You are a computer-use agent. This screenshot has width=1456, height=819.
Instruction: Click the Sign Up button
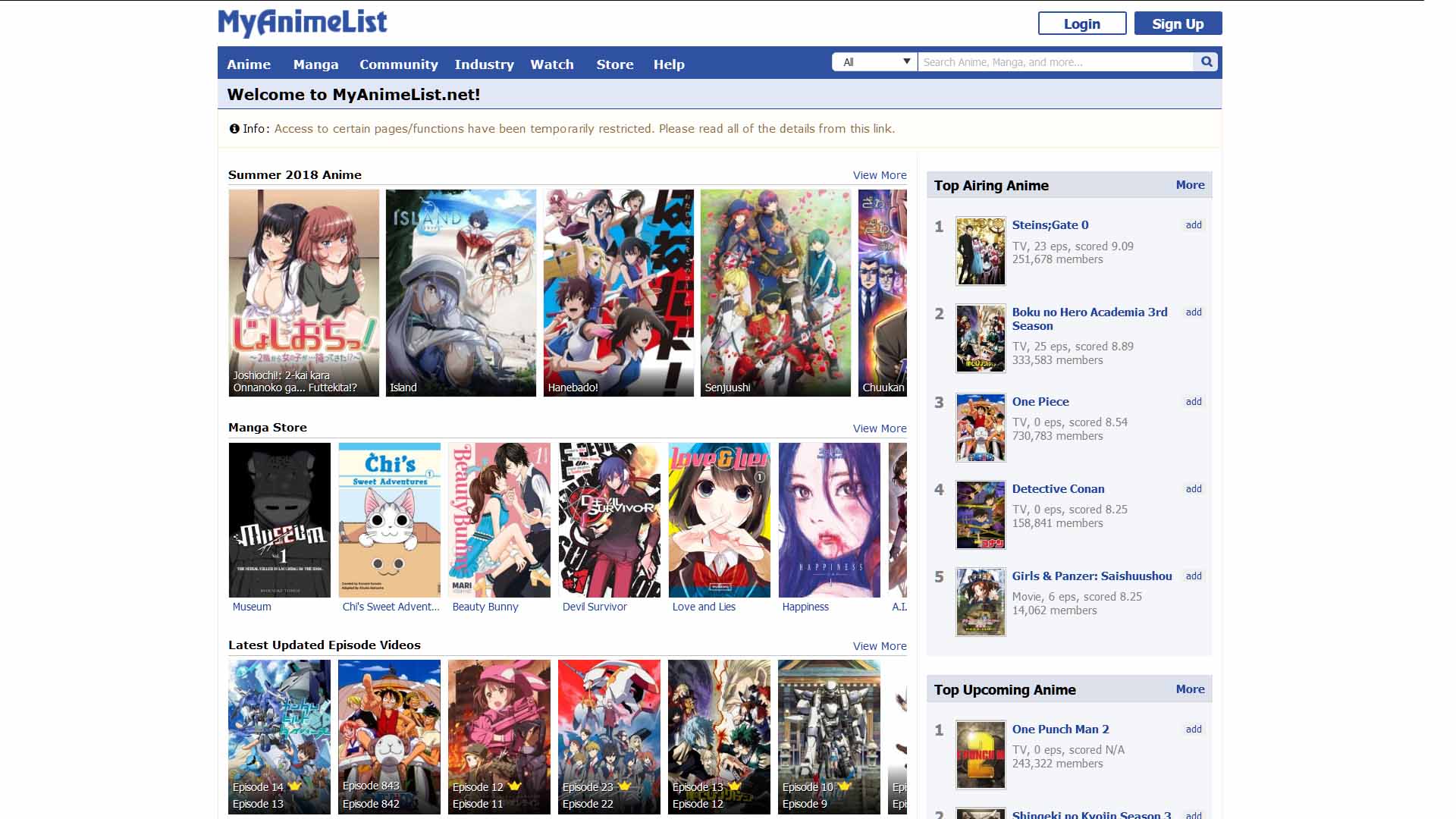click(1177, 24)
